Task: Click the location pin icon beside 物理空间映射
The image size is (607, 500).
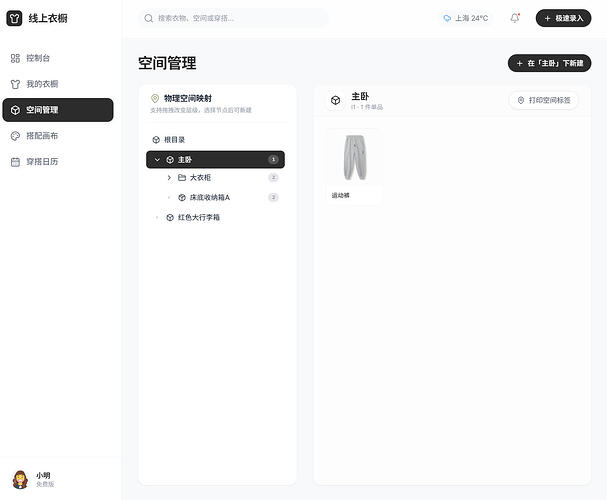Action: 155,98
